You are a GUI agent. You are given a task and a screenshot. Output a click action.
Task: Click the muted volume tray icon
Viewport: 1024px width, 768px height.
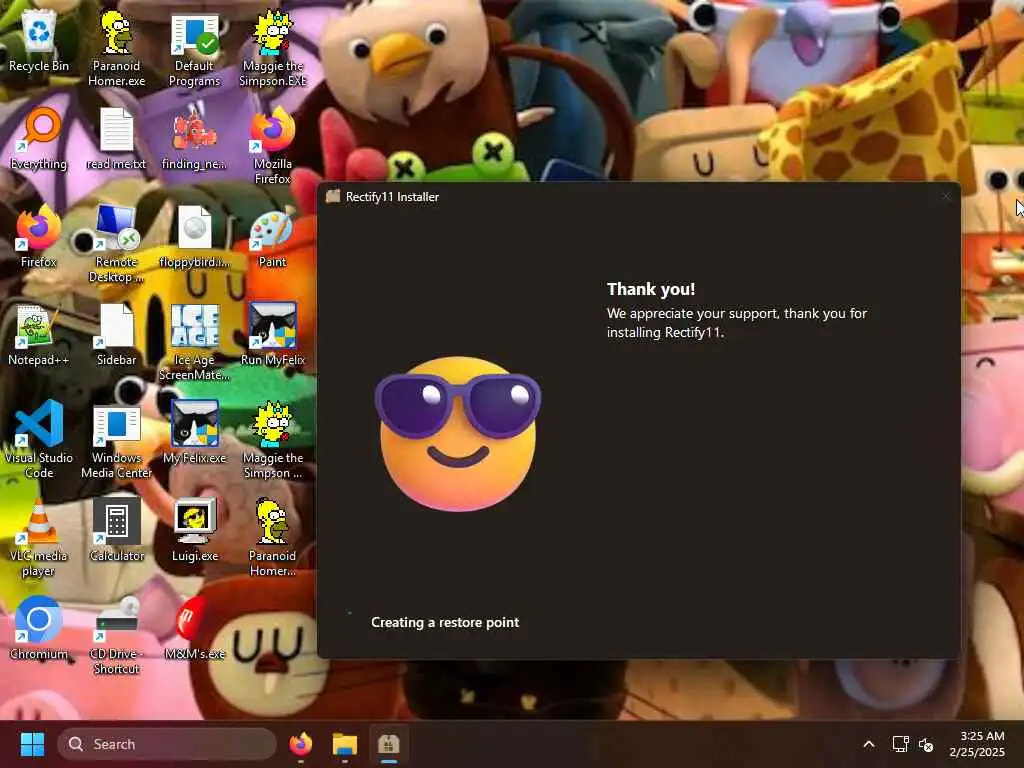925,744
